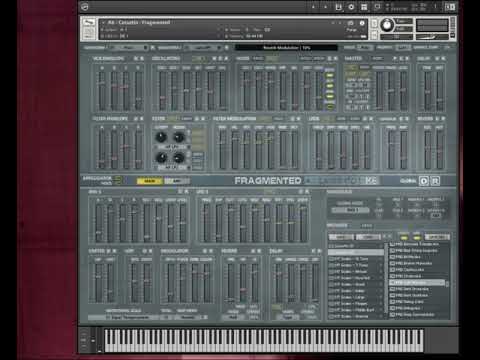Screen dimensions: 480x360
Task: Toggle the third green switch in Mixer section
Action: pyautogui.click(x=330, y=96)
